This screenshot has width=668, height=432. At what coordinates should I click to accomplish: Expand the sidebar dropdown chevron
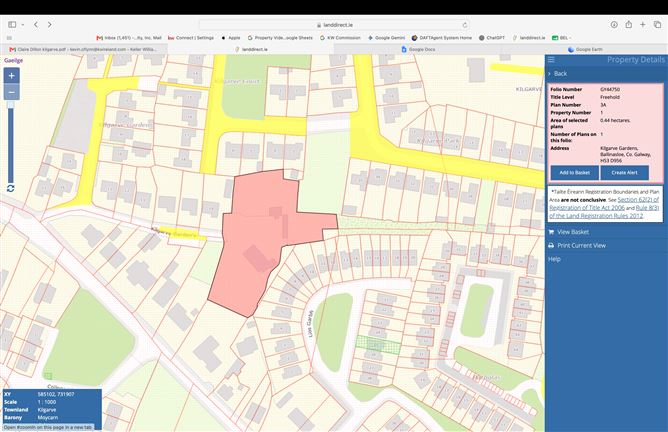tap(23, 25)
